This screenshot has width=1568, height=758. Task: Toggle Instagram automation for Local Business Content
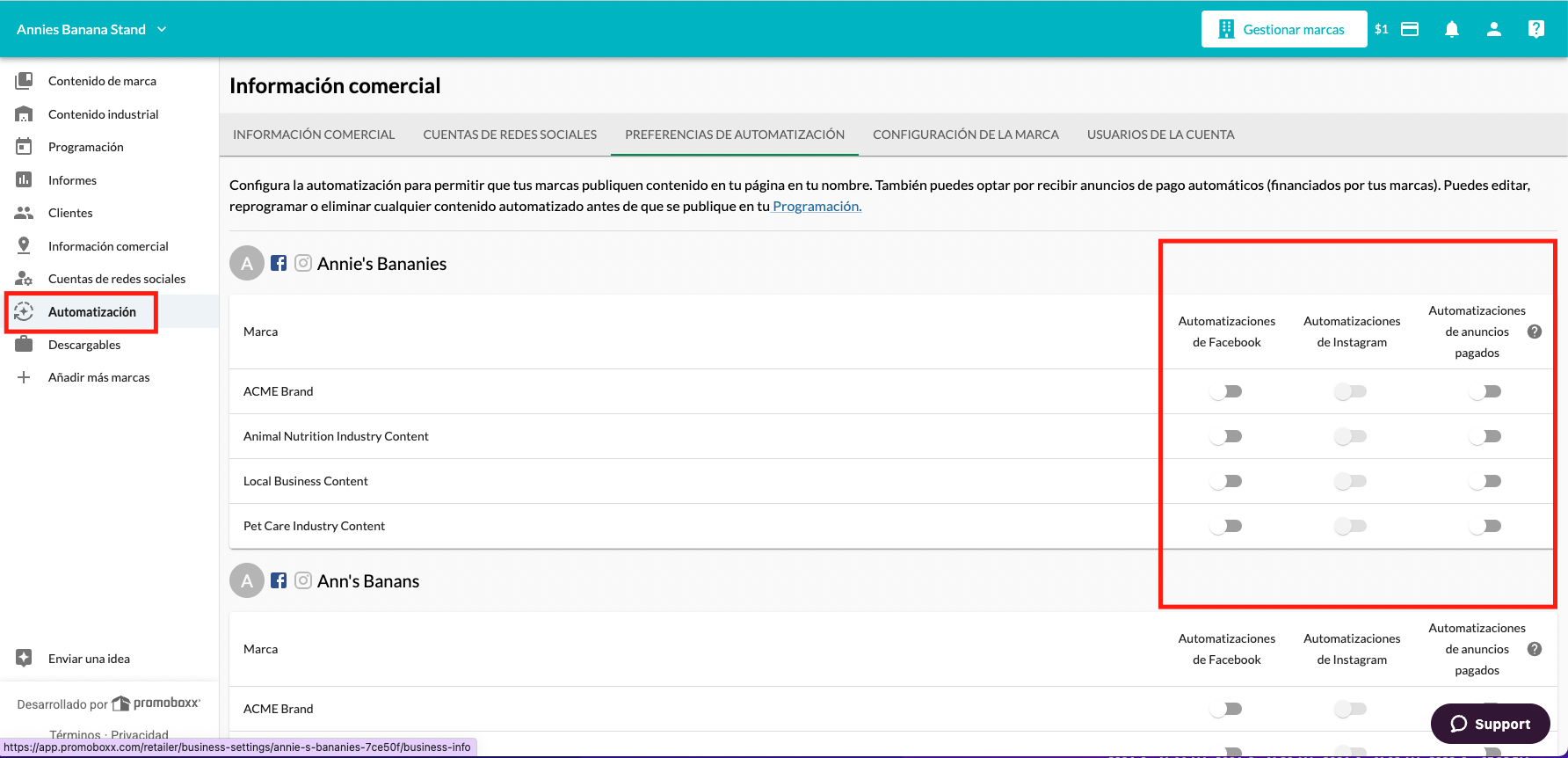click(1351, 481)
